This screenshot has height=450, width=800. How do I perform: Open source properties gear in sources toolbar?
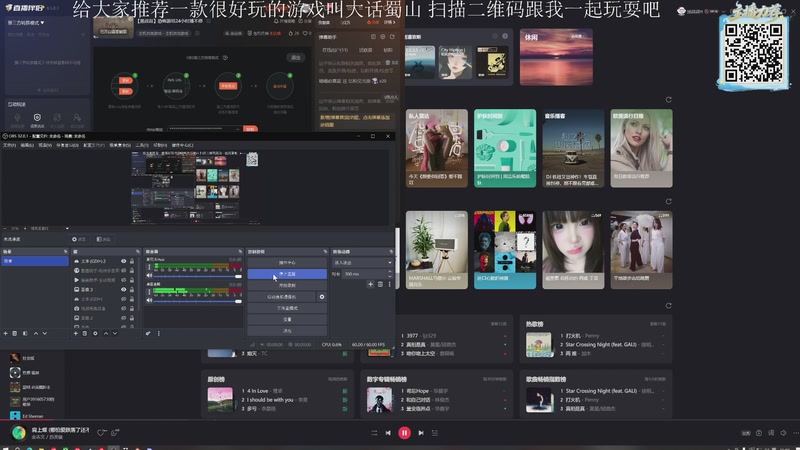(x=95, y=334)
